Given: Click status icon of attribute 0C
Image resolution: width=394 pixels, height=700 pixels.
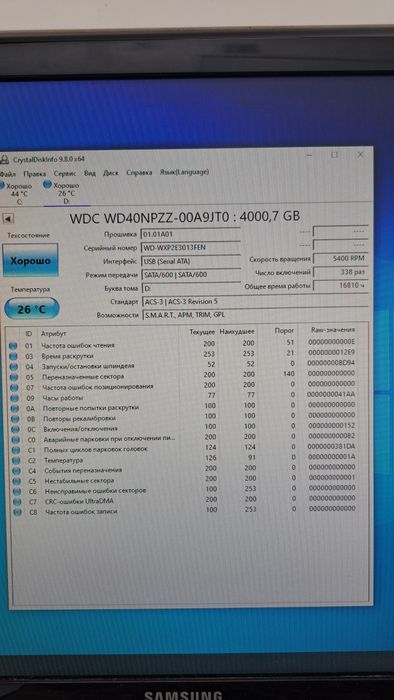Looking at the screenshot, I should [x=15, y=429].
